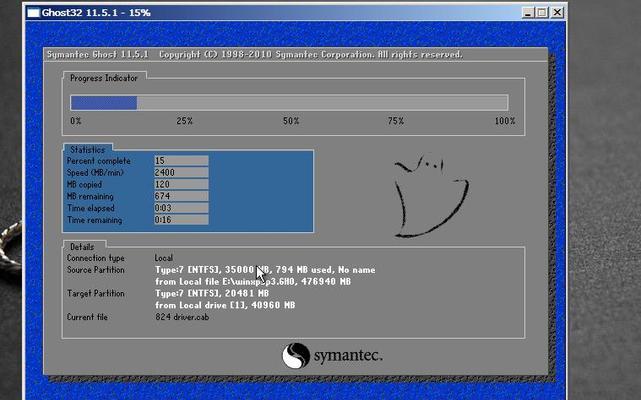The image size is (641, 400).
Task: Click the 'symantec.' wordmark text
Action: pyautogui.click(x=348, y=355)
